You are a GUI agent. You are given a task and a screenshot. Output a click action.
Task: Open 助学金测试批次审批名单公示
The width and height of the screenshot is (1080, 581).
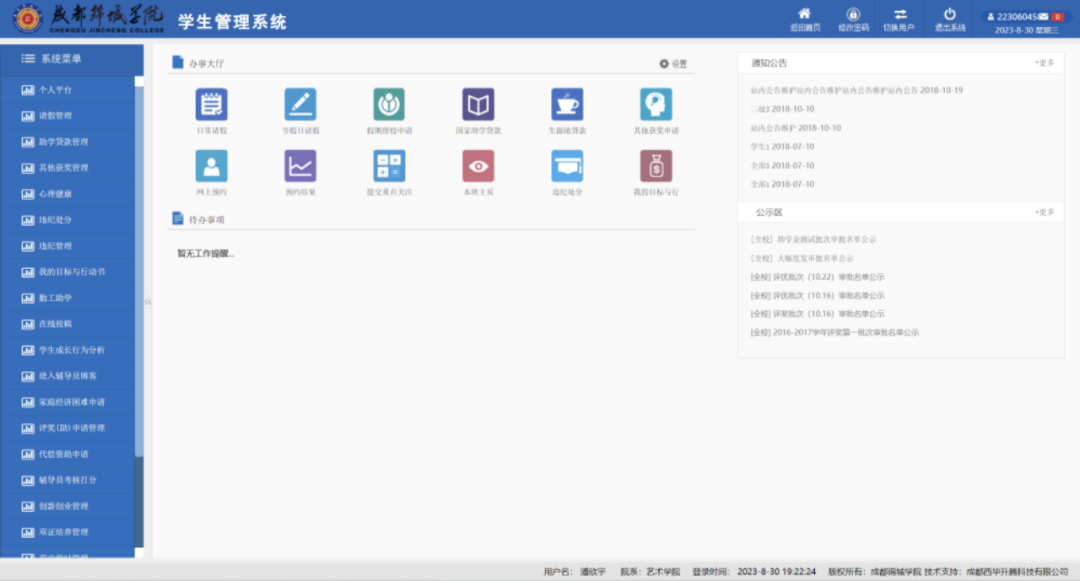[813, 240]
